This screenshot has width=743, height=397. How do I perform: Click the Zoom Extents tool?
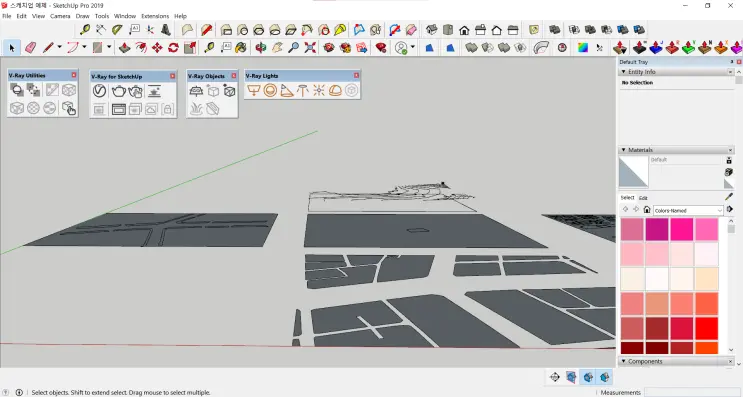point(310,48)
